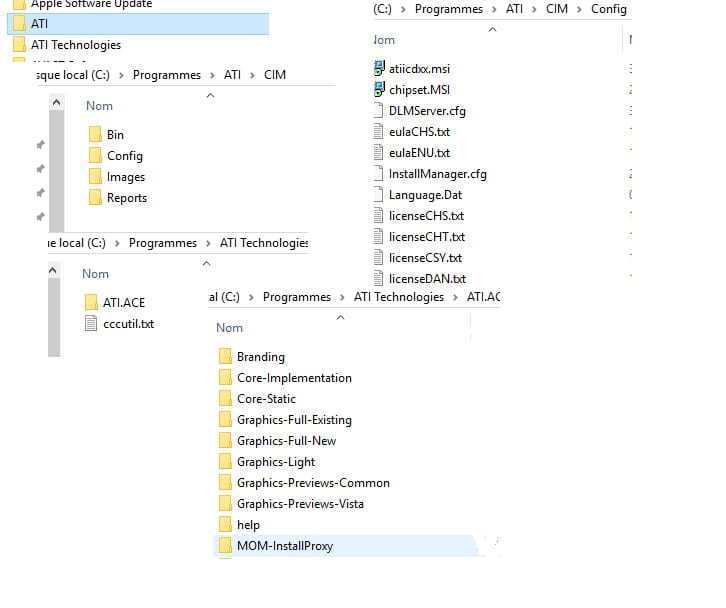Open the Core-Static folder icon
726x608 pixels.
[x=225, y=399]
